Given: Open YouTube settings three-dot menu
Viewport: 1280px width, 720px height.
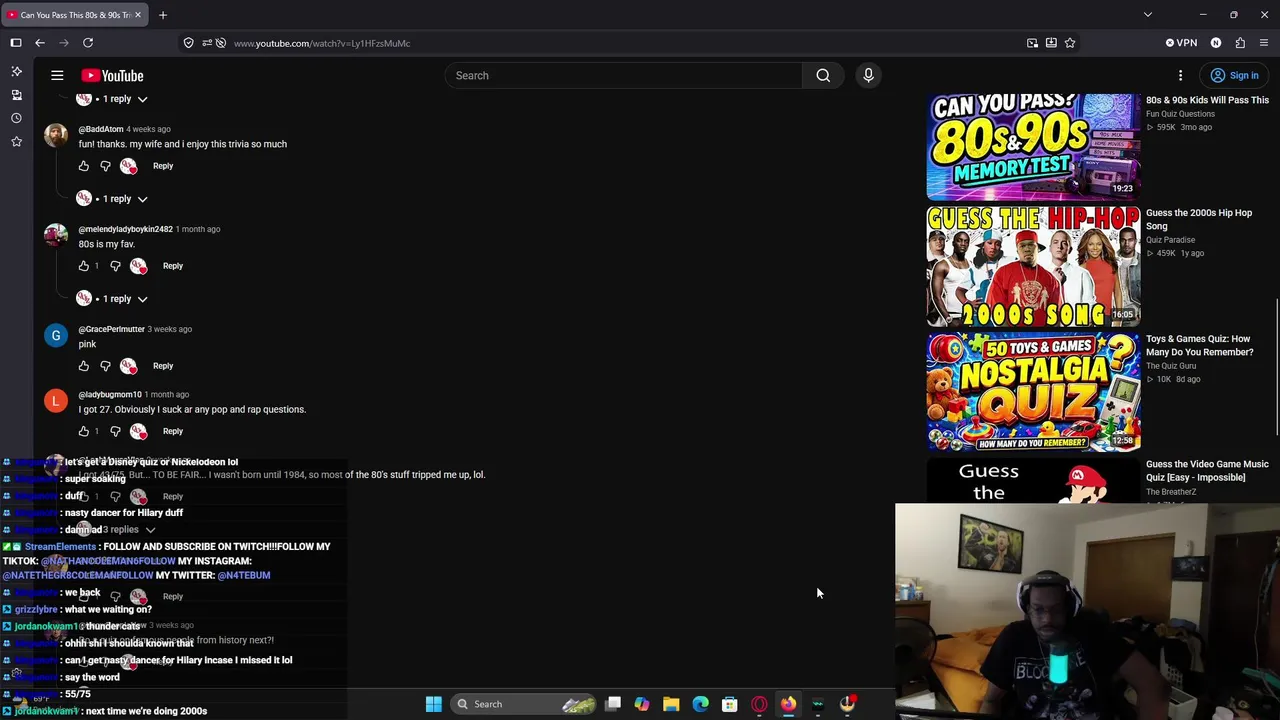Looking at the screenshot, I should pyautogui.click(x=1180, y=75).
